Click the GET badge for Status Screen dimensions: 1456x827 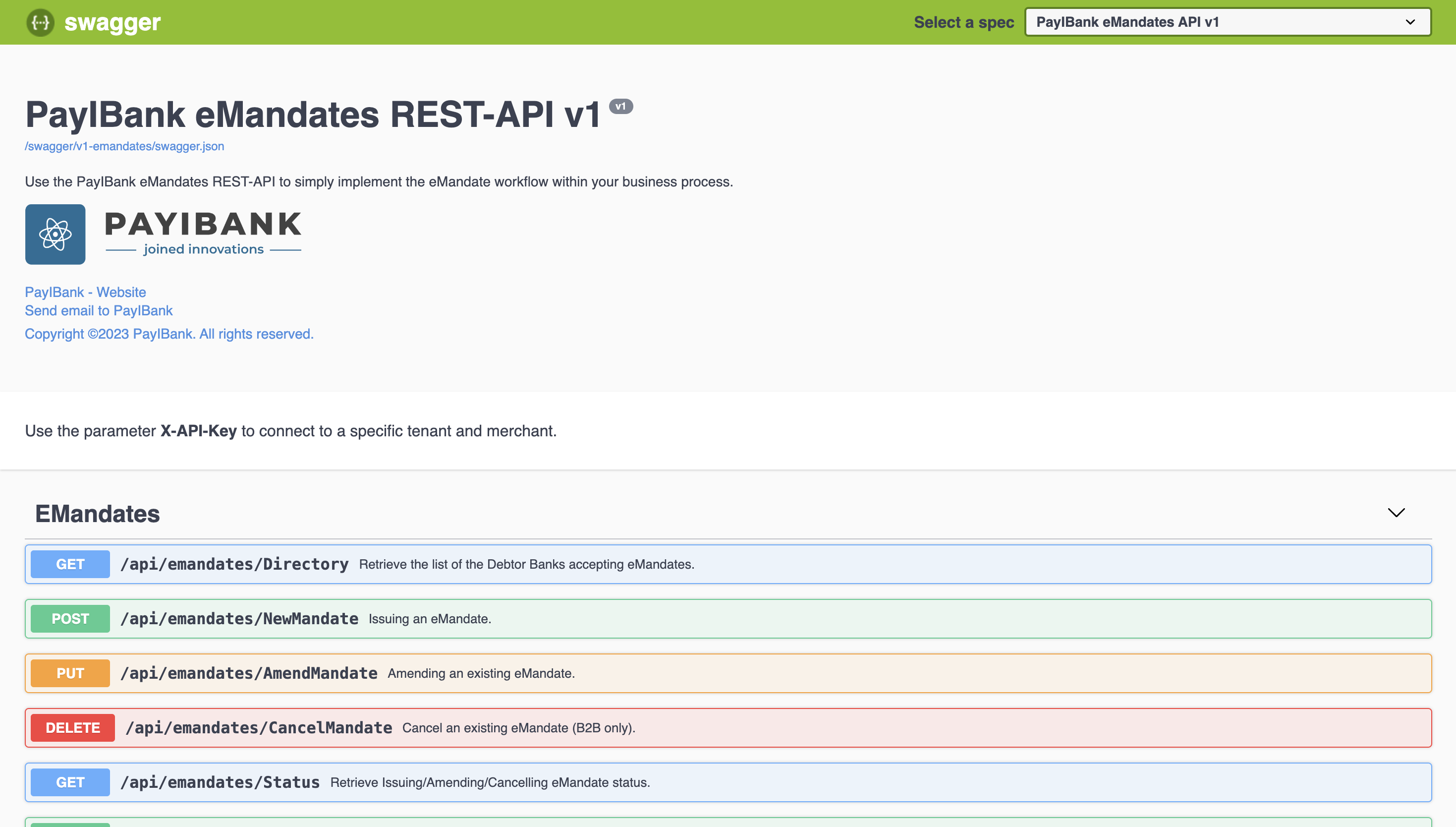pos(70,782)
